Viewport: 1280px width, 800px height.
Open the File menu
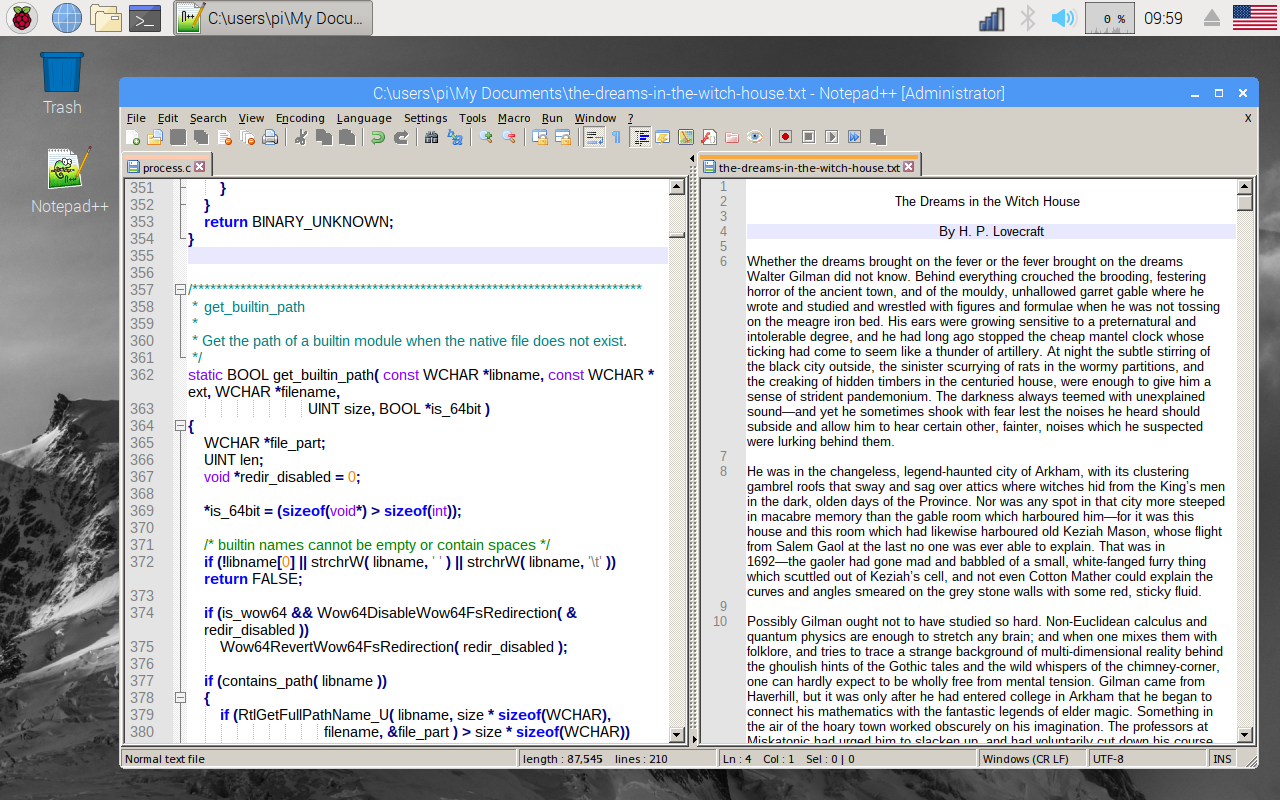click(136, 118)
